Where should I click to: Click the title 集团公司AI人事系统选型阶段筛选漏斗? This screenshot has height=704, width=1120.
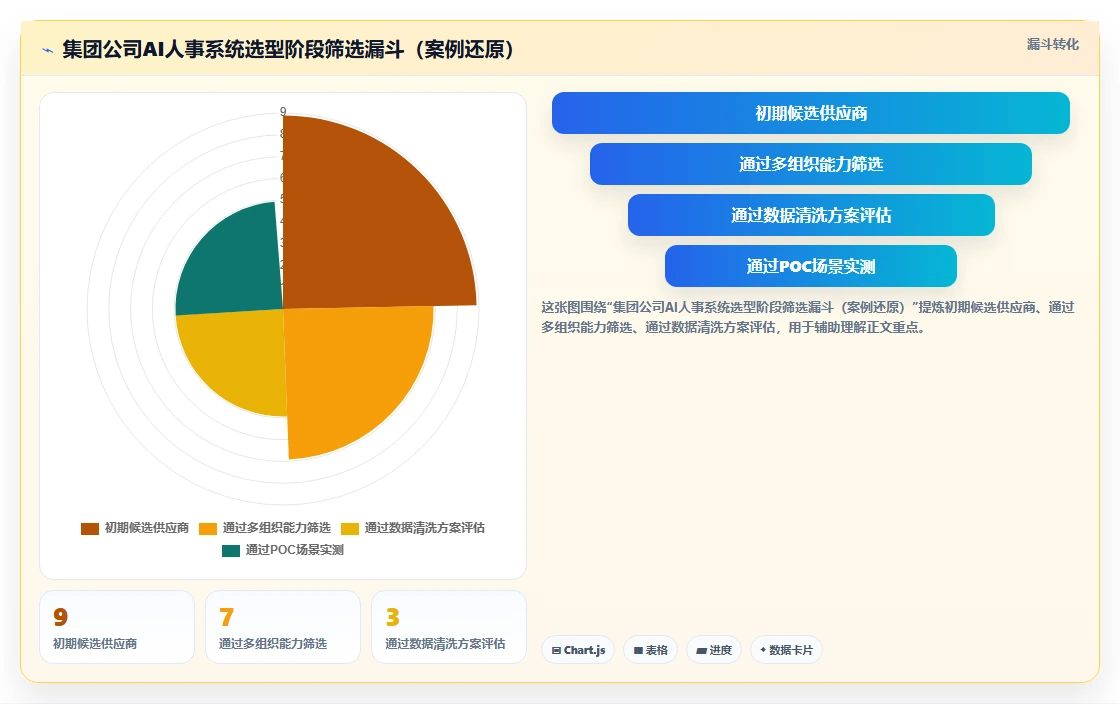[x=288, y=49]
